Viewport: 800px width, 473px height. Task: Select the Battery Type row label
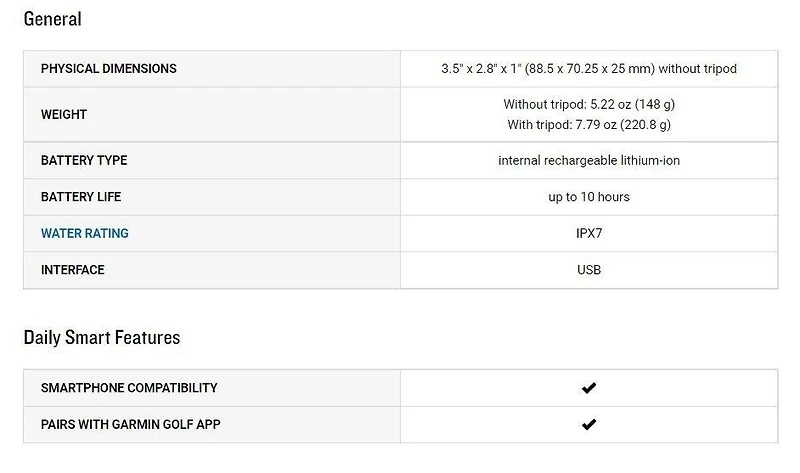[x=84, y=160]
